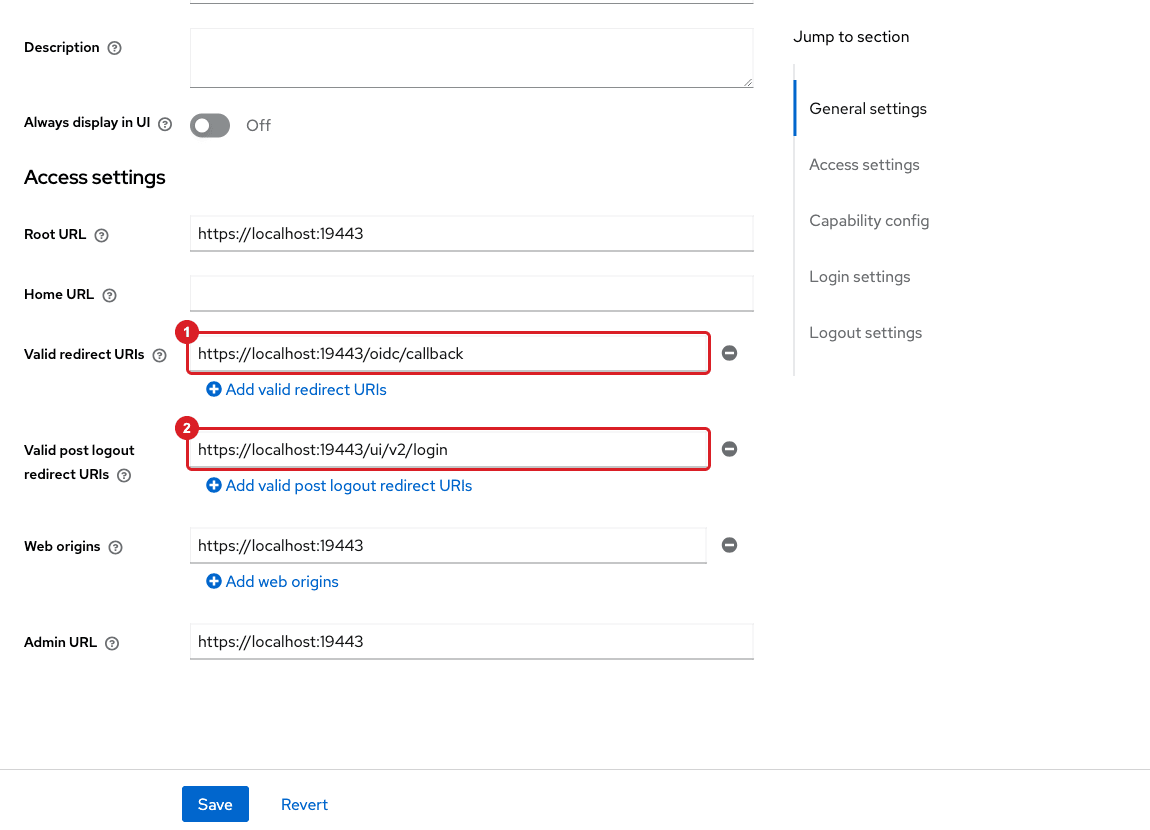
Task: Remove the ui/v2/login post logout URI
Action: (x=729, y=449)
